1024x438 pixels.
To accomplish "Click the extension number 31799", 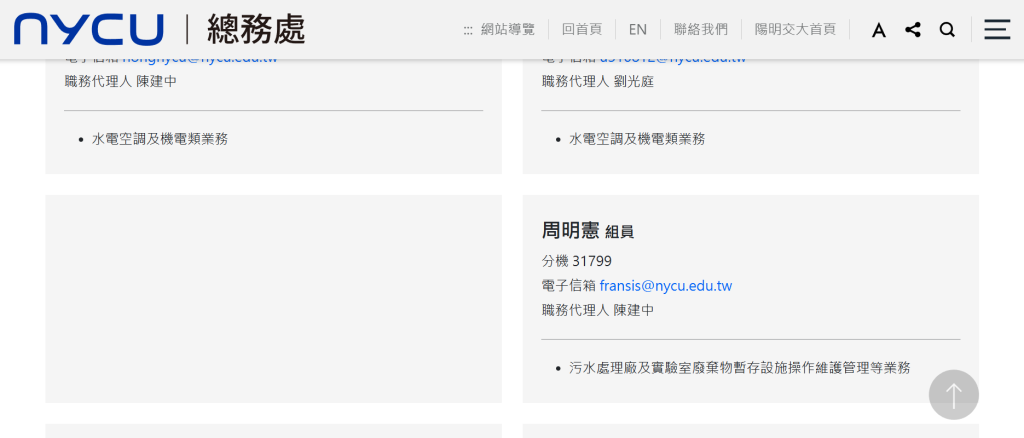I will tap(591, 261).
